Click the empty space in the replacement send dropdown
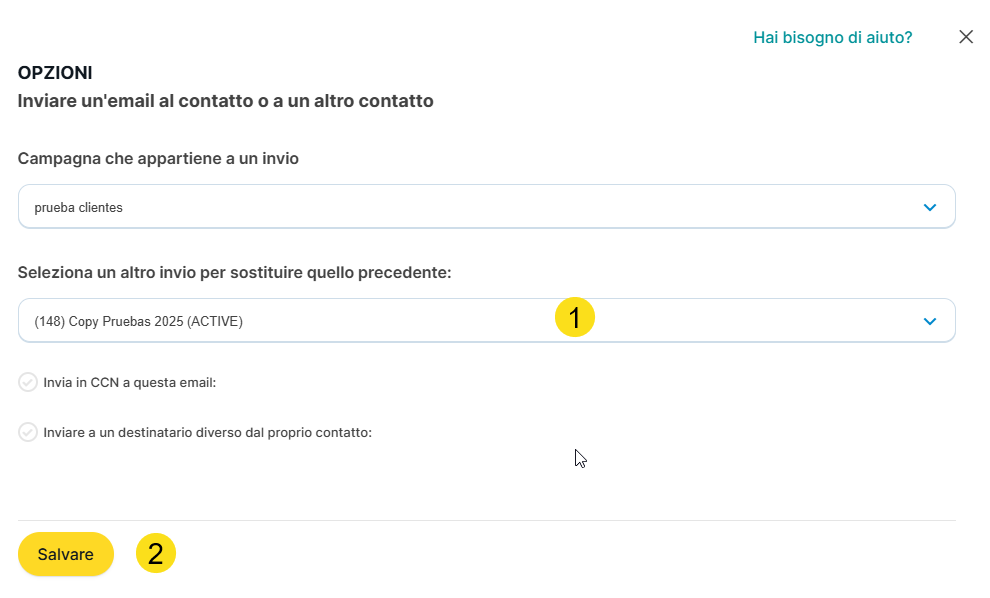 [750, 321]
